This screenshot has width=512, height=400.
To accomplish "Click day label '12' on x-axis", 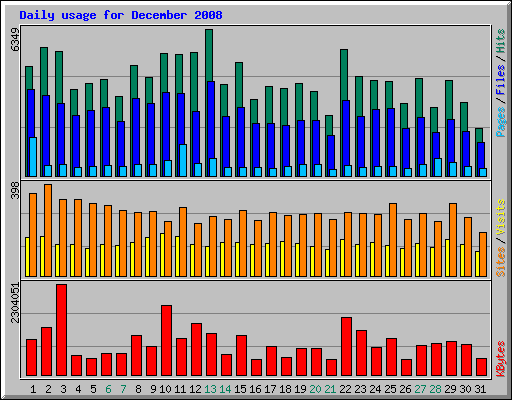I will pos(195,389).
